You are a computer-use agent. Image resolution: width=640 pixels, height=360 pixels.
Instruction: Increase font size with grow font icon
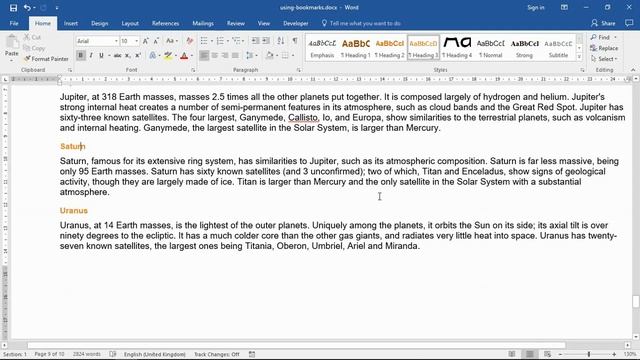146,41
